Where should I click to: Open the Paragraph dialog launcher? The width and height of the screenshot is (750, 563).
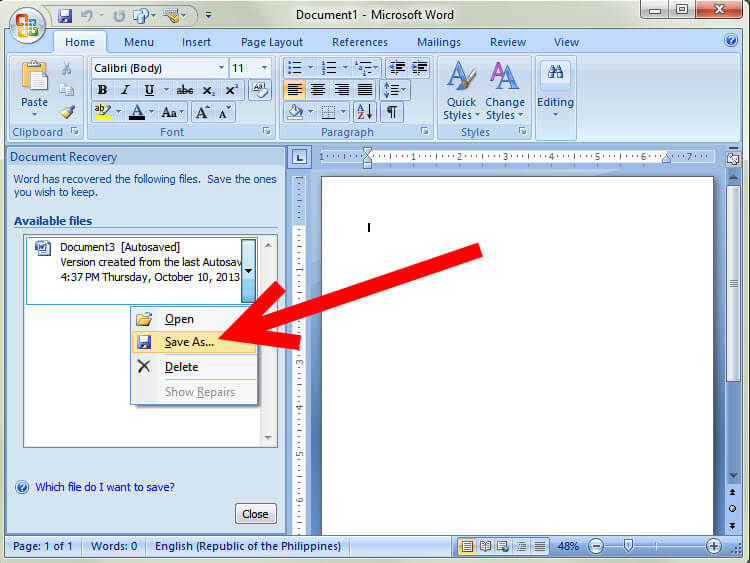coord(425,131)
